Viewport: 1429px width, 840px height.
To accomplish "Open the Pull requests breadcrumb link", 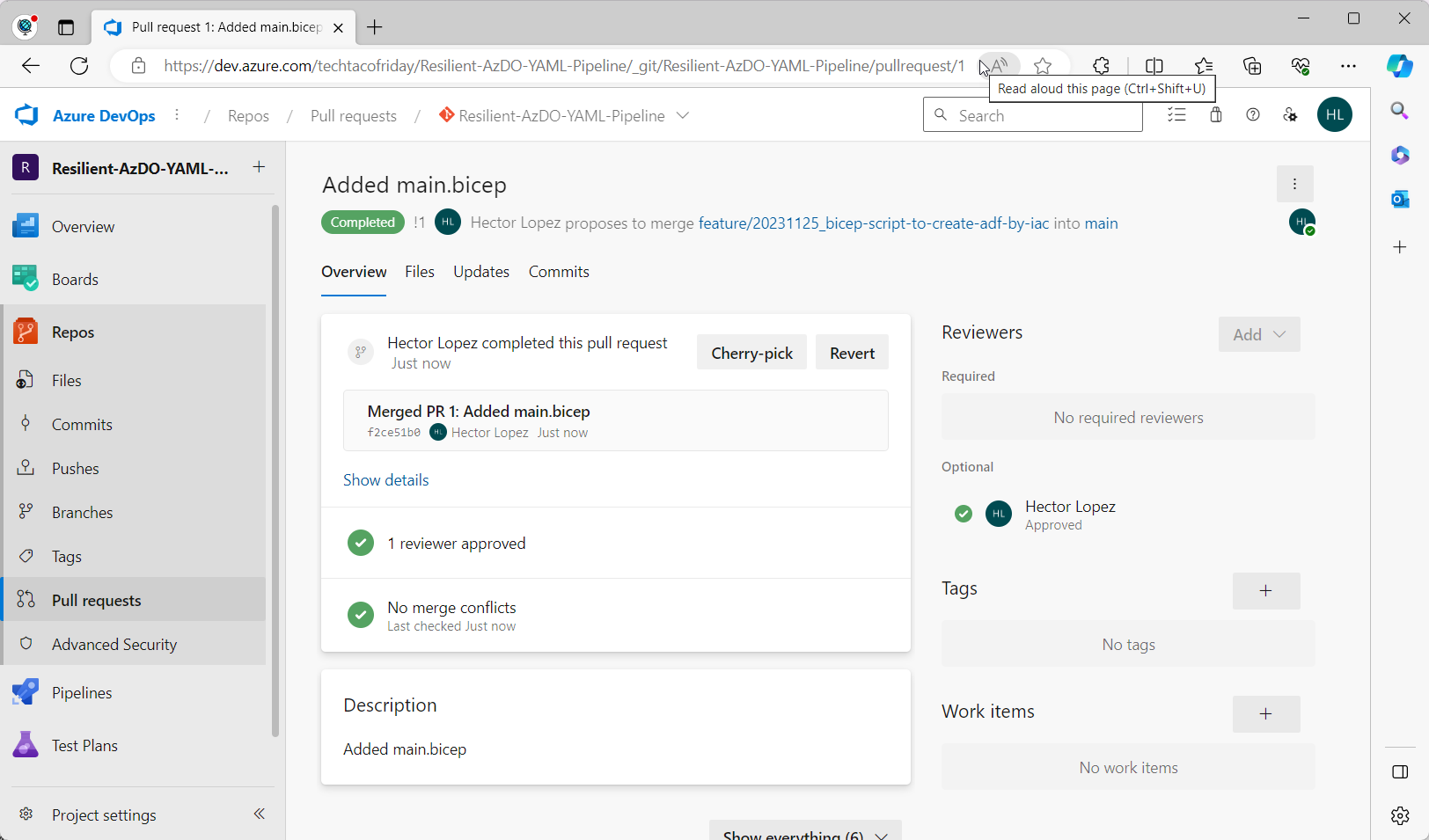I will pyautogui.click(x=354, y=116).
